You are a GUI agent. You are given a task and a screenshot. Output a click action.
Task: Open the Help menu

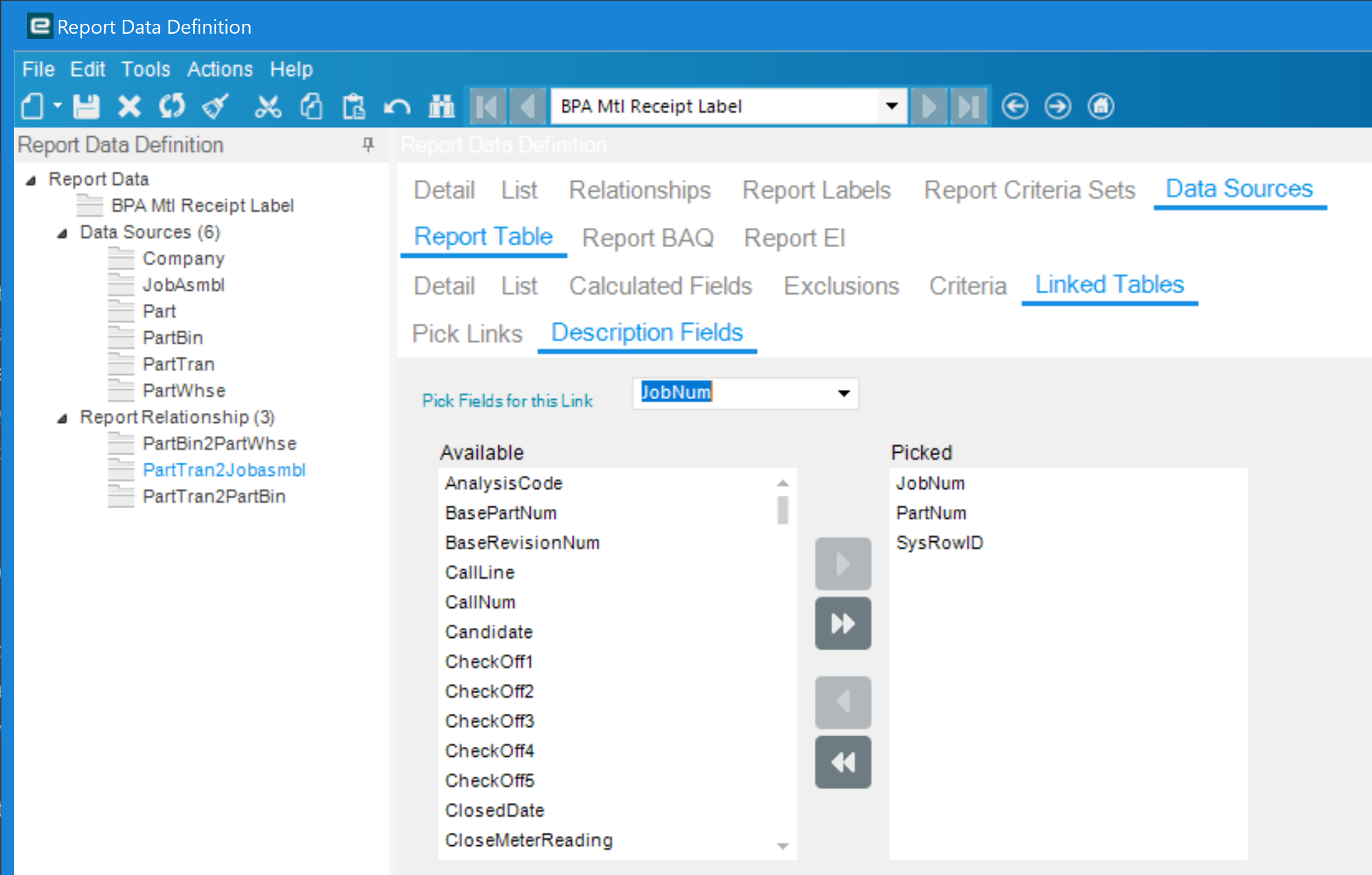click(x=291, y=69)
